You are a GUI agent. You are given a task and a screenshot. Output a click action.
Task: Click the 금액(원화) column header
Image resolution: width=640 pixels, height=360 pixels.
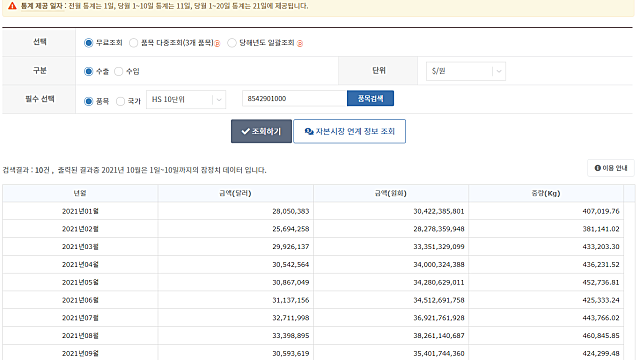click(x=391, y=193)
